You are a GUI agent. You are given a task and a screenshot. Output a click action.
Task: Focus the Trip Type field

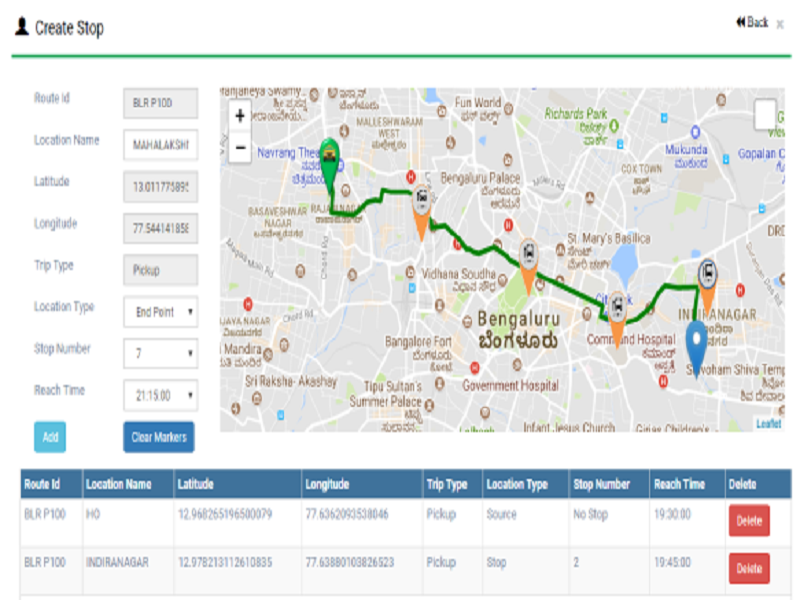161,270
